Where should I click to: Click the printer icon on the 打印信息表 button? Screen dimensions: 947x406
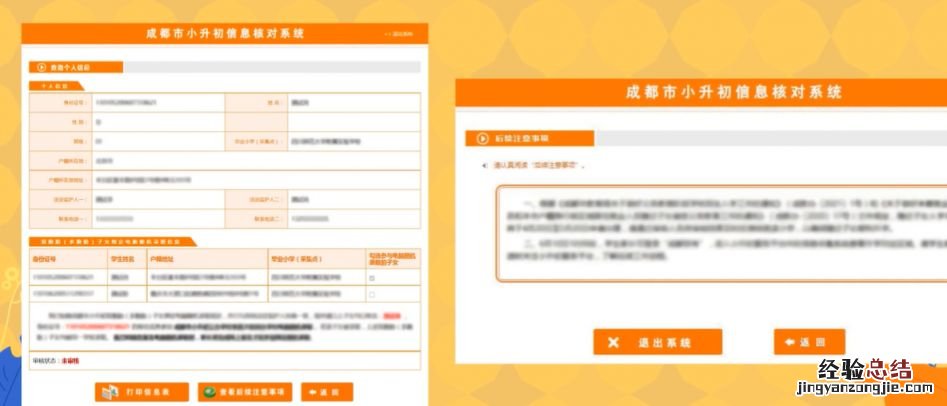pyautogui.click(x=110, y=392)
